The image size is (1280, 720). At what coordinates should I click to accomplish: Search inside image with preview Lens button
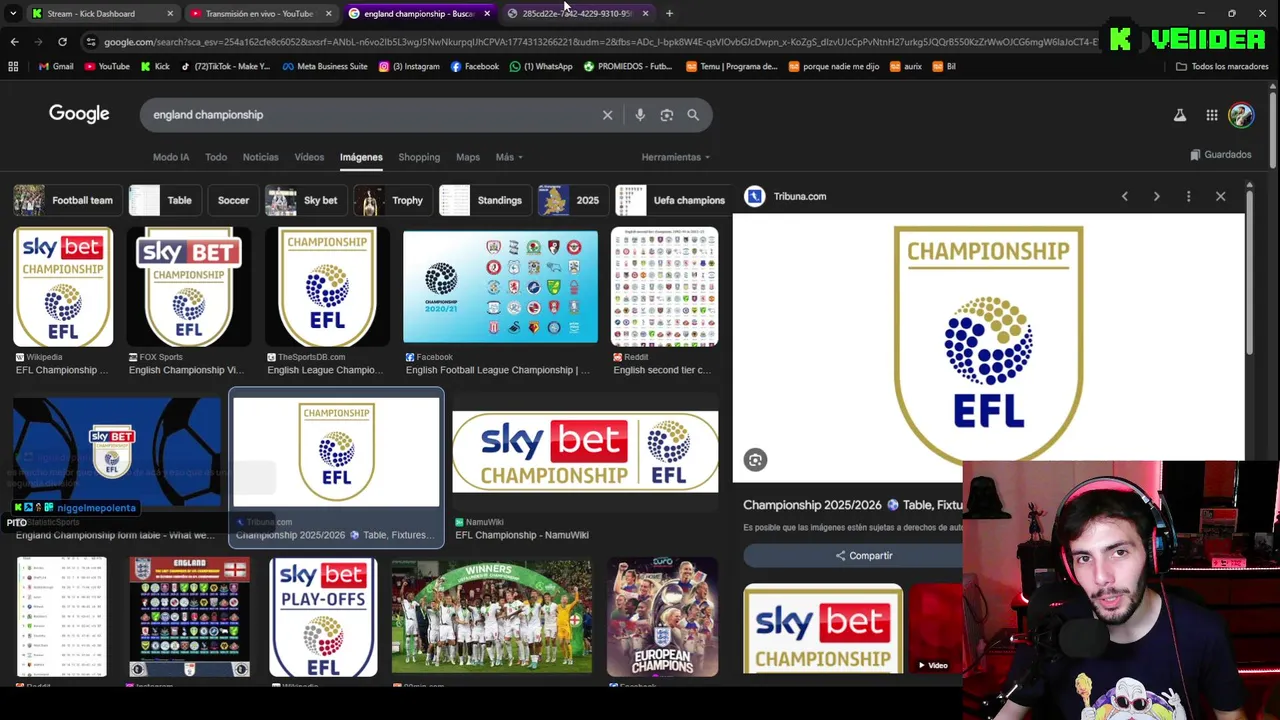(x=755, y=460)
